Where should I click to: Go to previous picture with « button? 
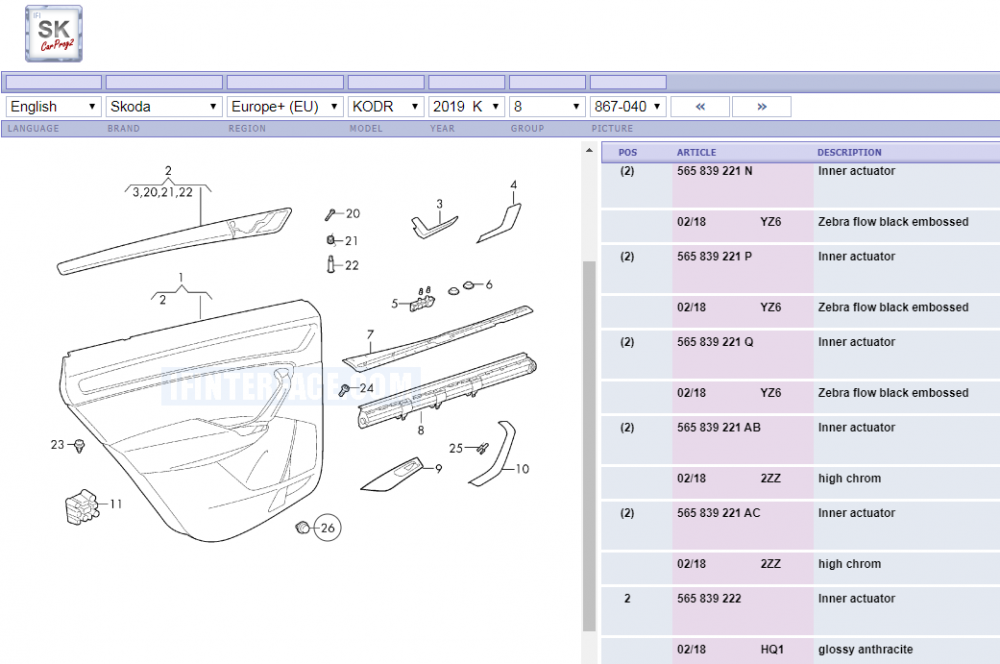coord(700,107)
